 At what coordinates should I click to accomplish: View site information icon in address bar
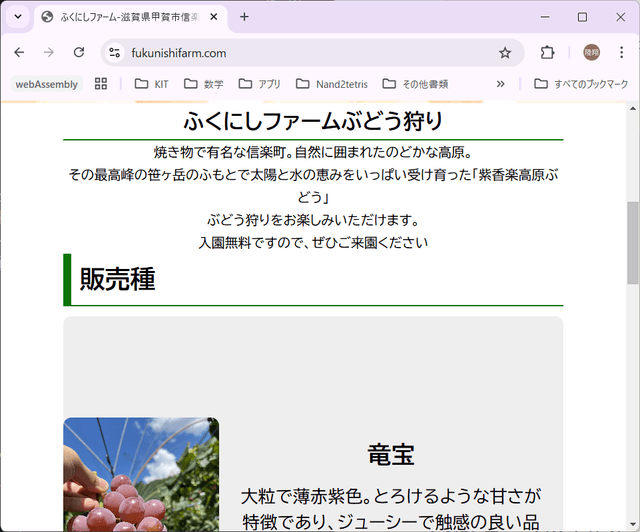click(115, 53)
